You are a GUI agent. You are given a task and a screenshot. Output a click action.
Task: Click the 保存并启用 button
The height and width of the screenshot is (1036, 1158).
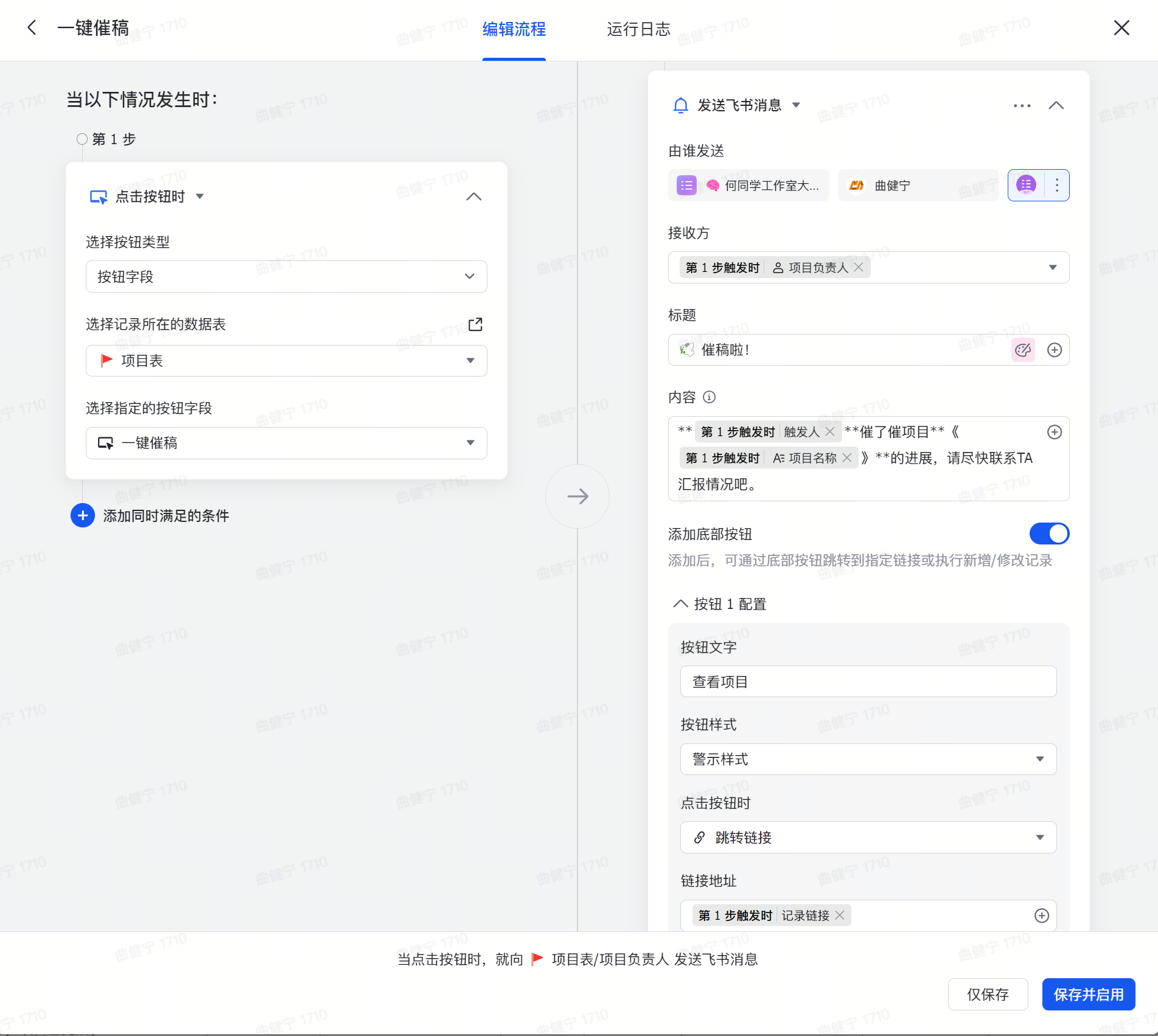[1088, 995]
